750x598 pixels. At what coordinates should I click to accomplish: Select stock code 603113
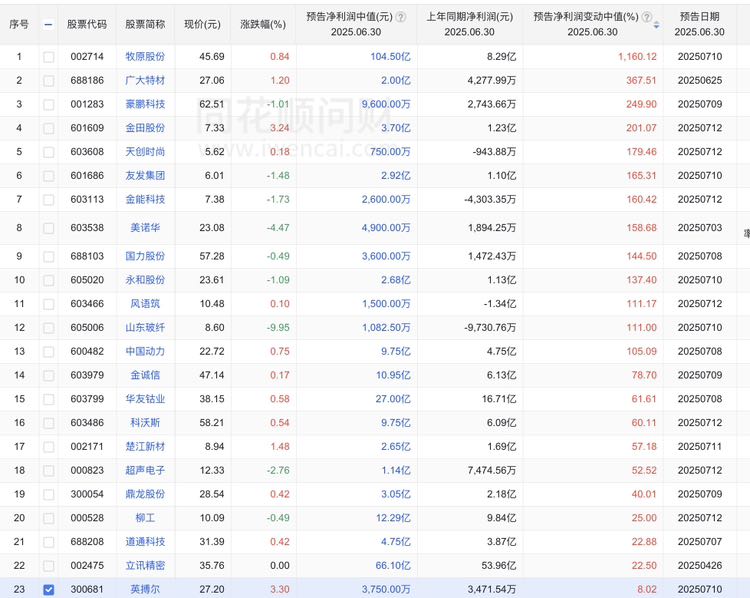tap(87, 199)
